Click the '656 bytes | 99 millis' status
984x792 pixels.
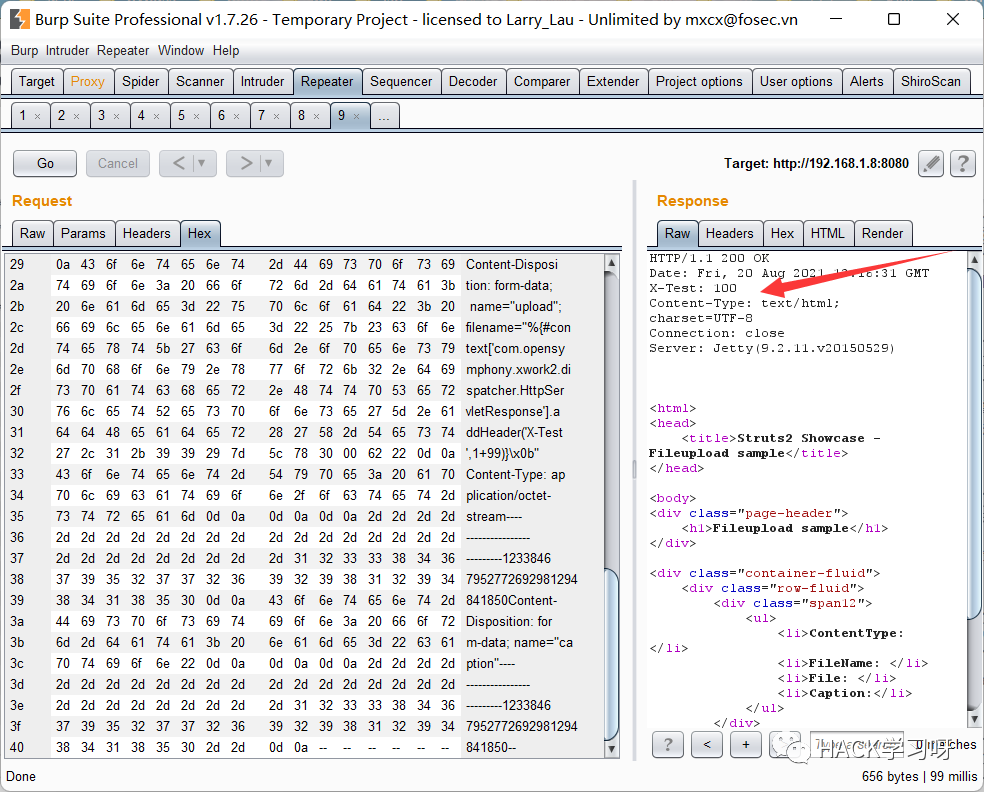(919, 776)
